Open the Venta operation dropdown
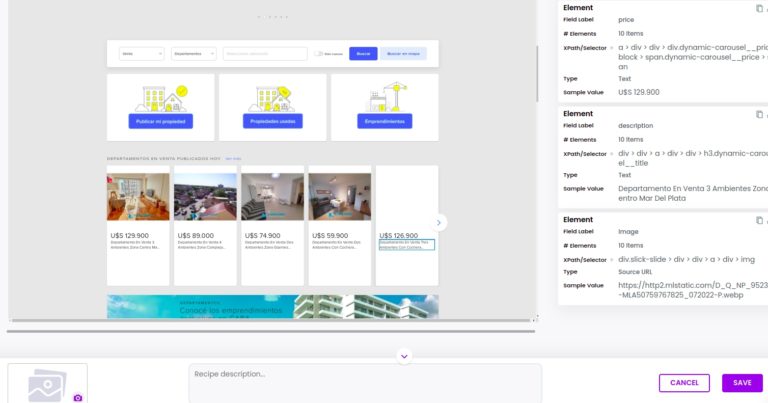This screenshot has height=403, width=768. (142, 54)
